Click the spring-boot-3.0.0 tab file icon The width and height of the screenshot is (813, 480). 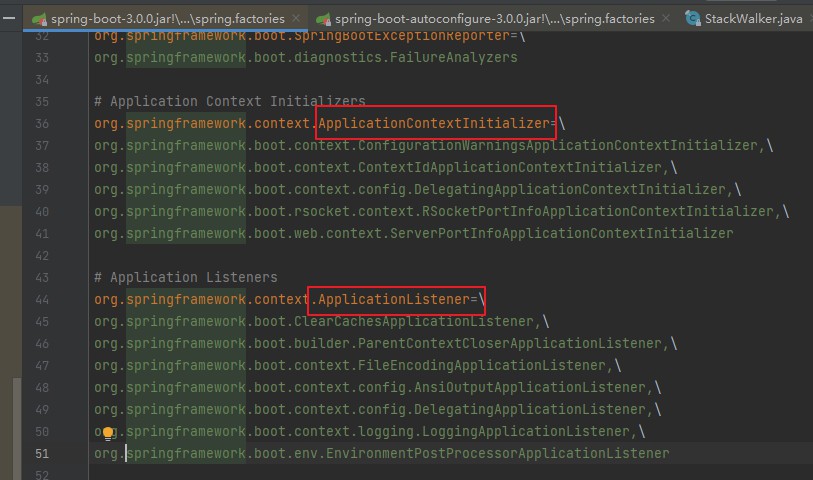pos(39,19)
